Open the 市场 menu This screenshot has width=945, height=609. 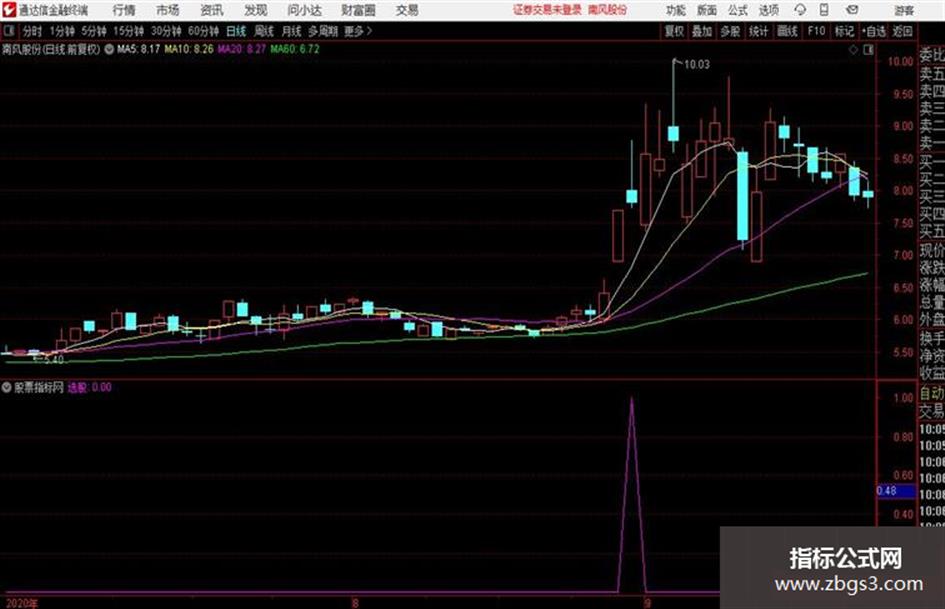click(168, 10)
